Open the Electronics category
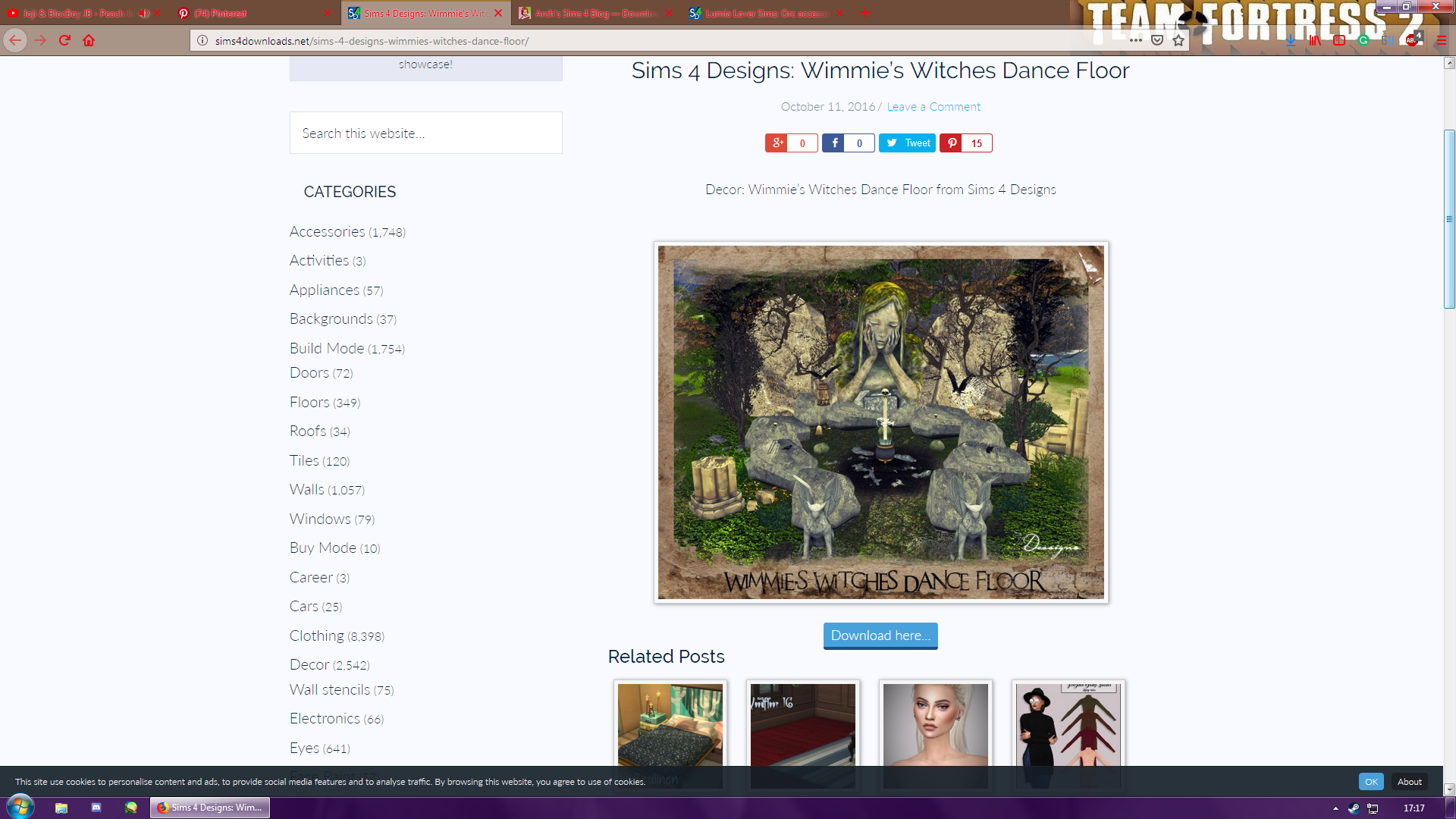The height and width of the screenshot is (819, 1456). coord(325,718)
